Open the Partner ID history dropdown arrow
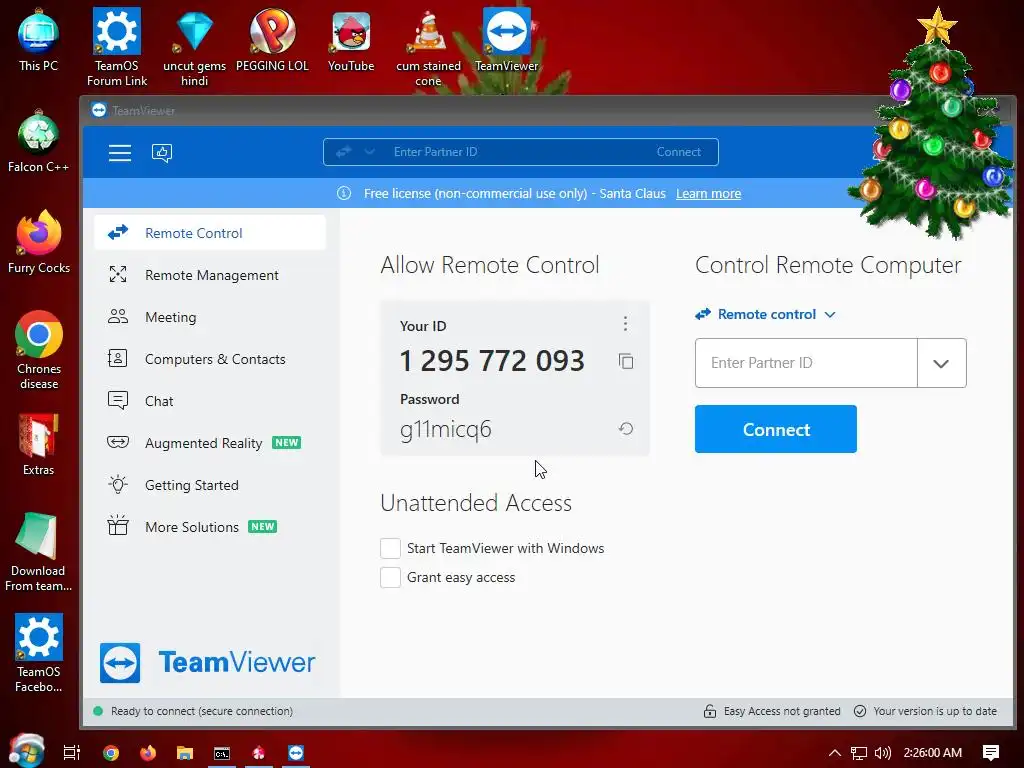Image resolution: width=1024 pixels, height=768 pixels. [x=941, y=363]
